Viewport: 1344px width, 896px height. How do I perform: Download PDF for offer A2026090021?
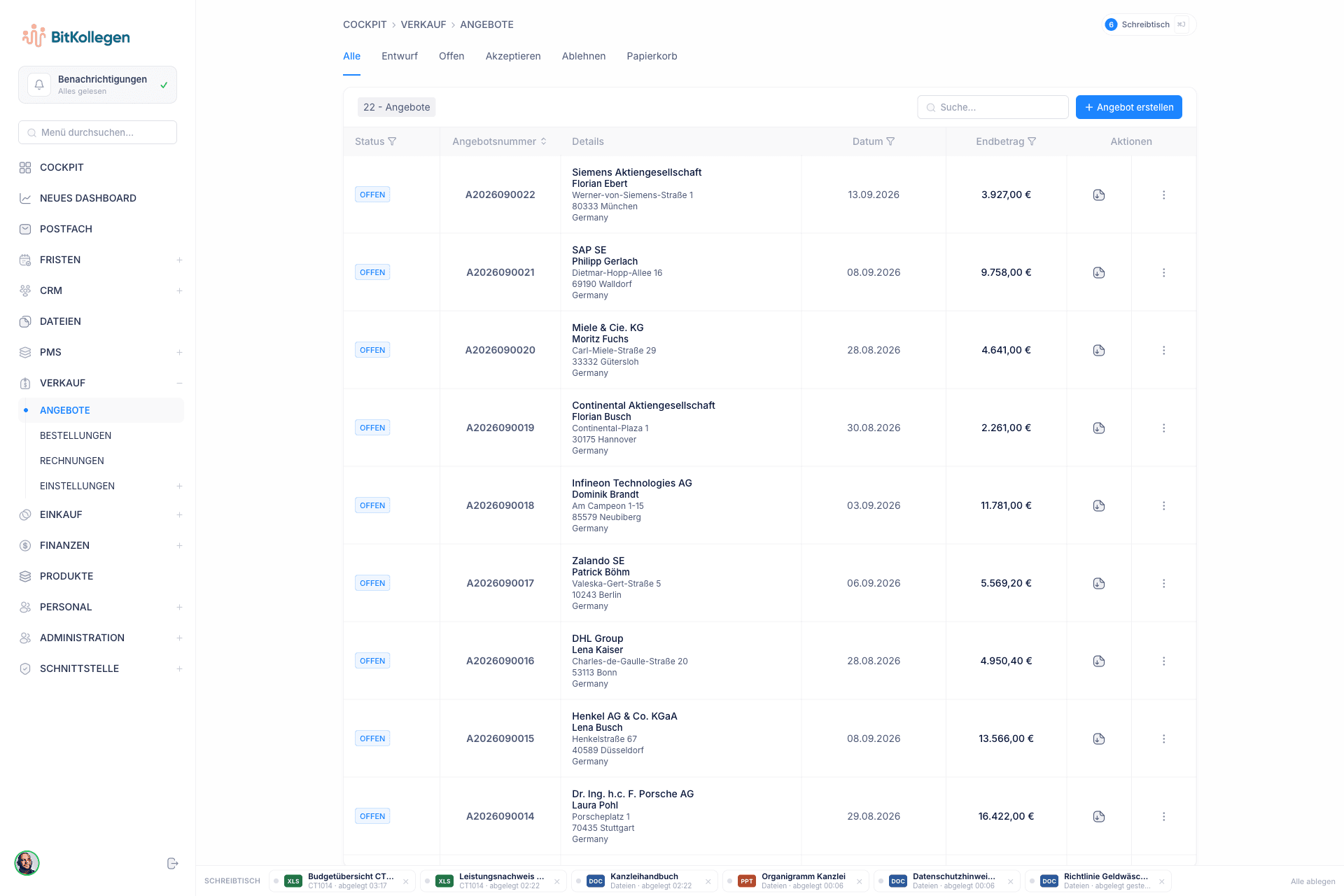pyautogui.click(x=1099, y=272)
